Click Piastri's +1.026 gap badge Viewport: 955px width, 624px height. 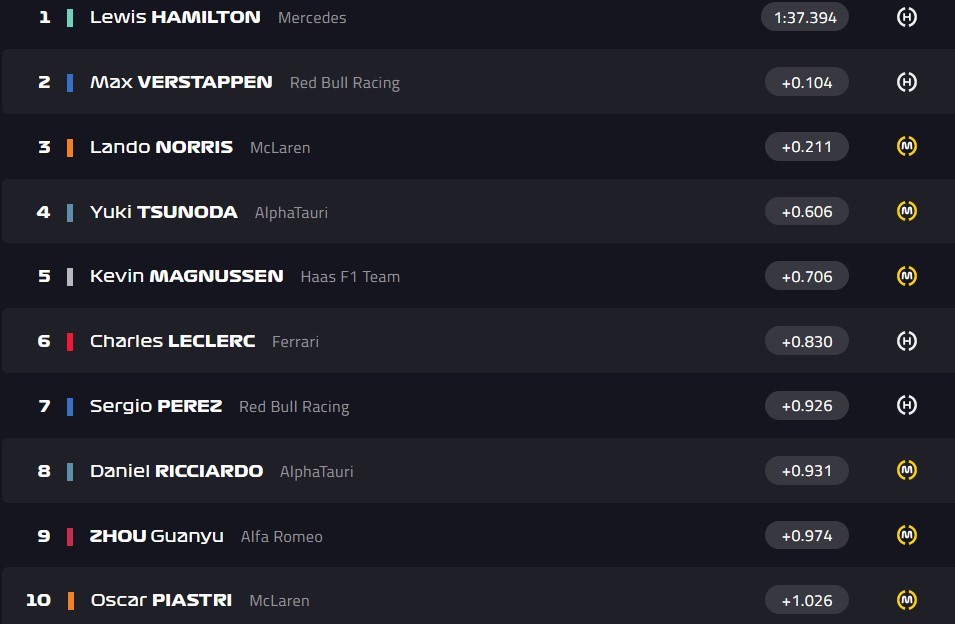tap(806, 600)
